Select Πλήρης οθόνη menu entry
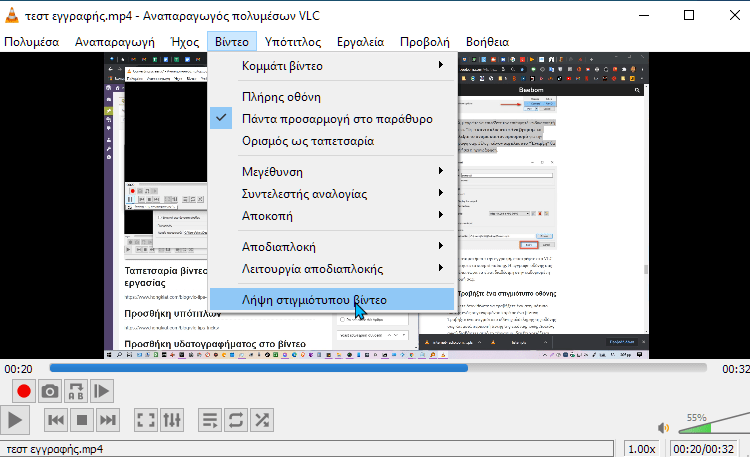Image resolution: width=750 pixels, height=457 pixels. pos(332,97)
